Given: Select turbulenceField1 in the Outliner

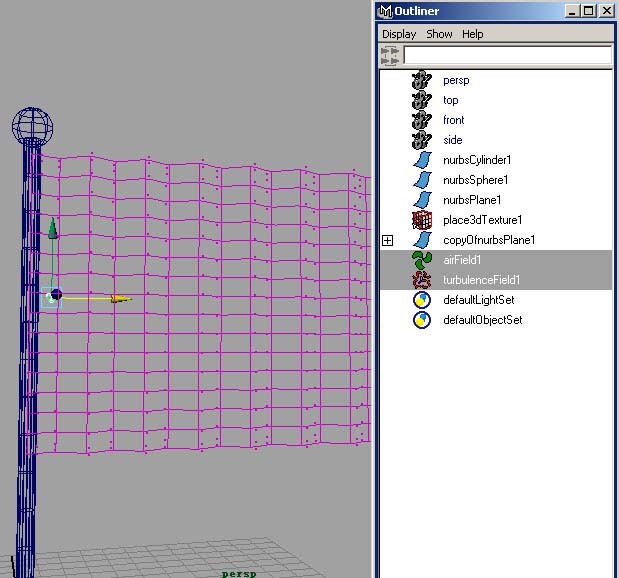Looking at the screenshot, I should click(482, 280).
